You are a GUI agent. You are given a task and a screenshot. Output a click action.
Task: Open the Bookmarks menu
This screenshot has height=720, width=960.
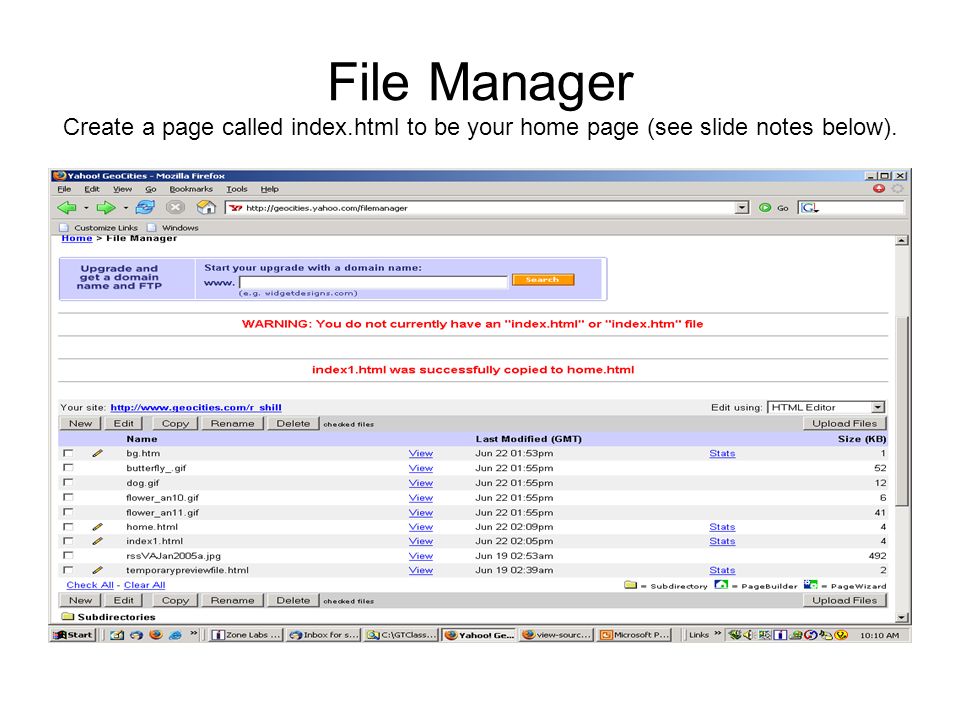click(x=191, y=189)
